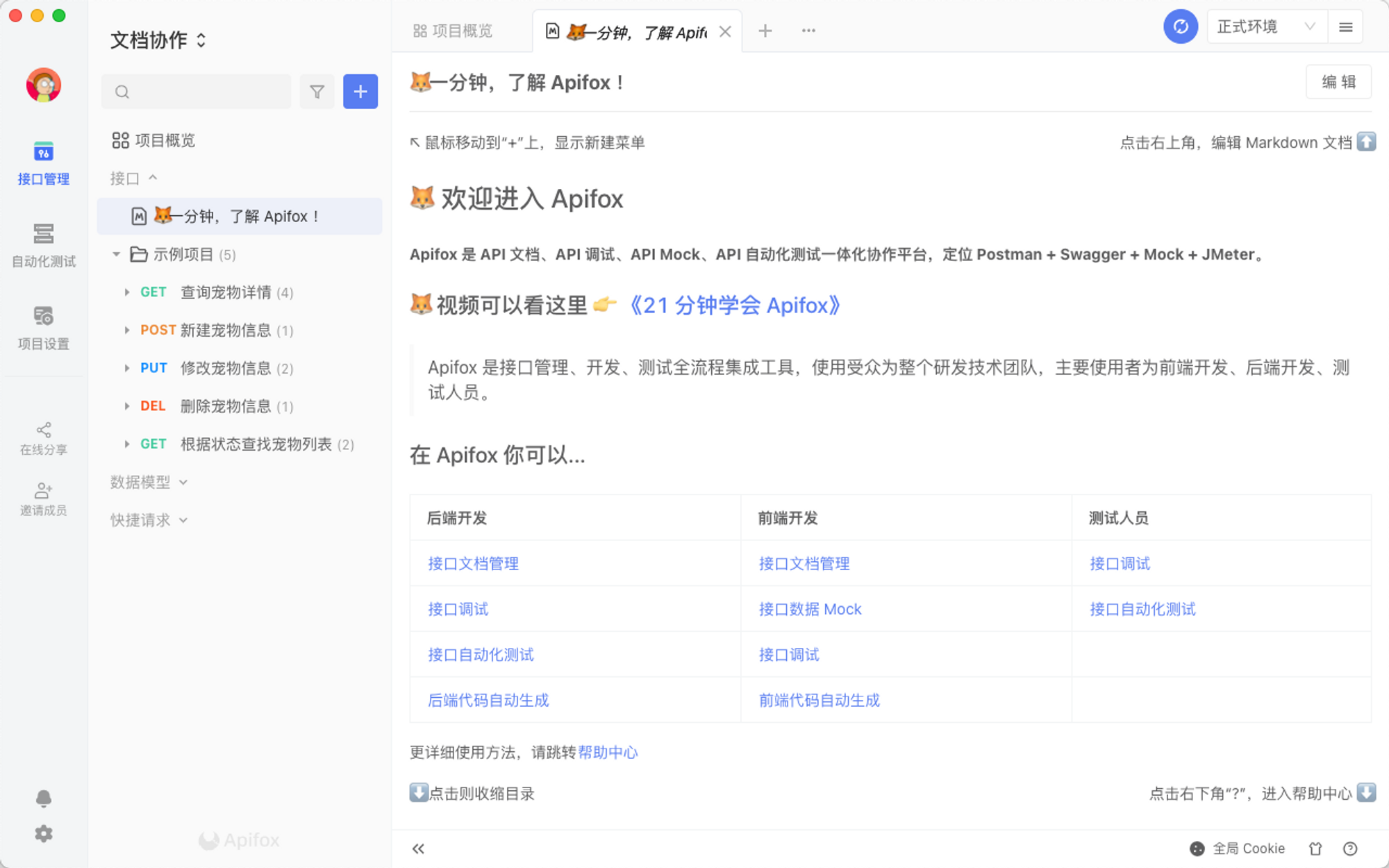
Task: Open the 文档协作 project switcher
Action: [158, 40]
